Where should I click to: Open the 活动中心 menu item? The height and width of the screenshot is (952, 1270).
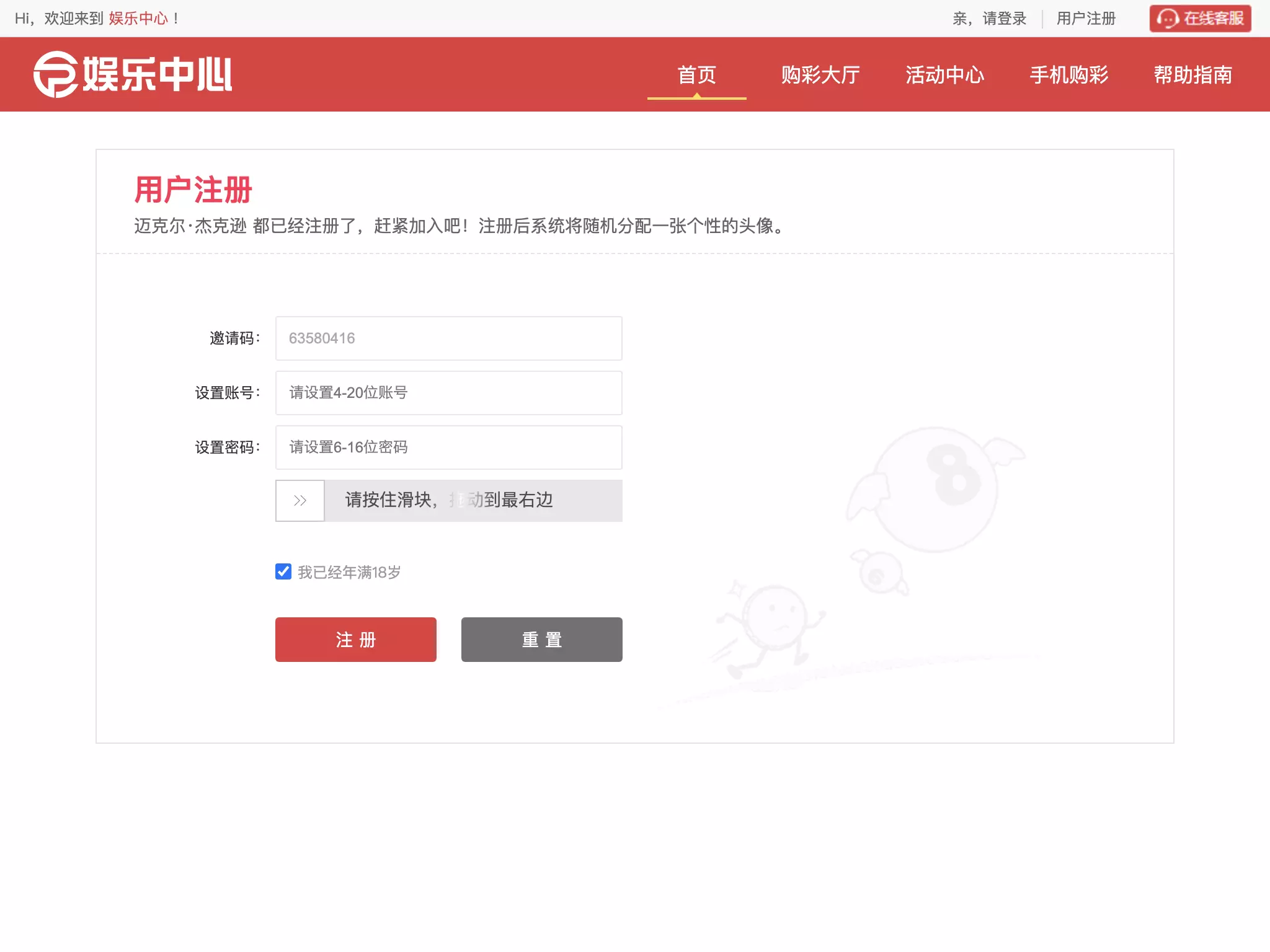[x=944, y=75]
